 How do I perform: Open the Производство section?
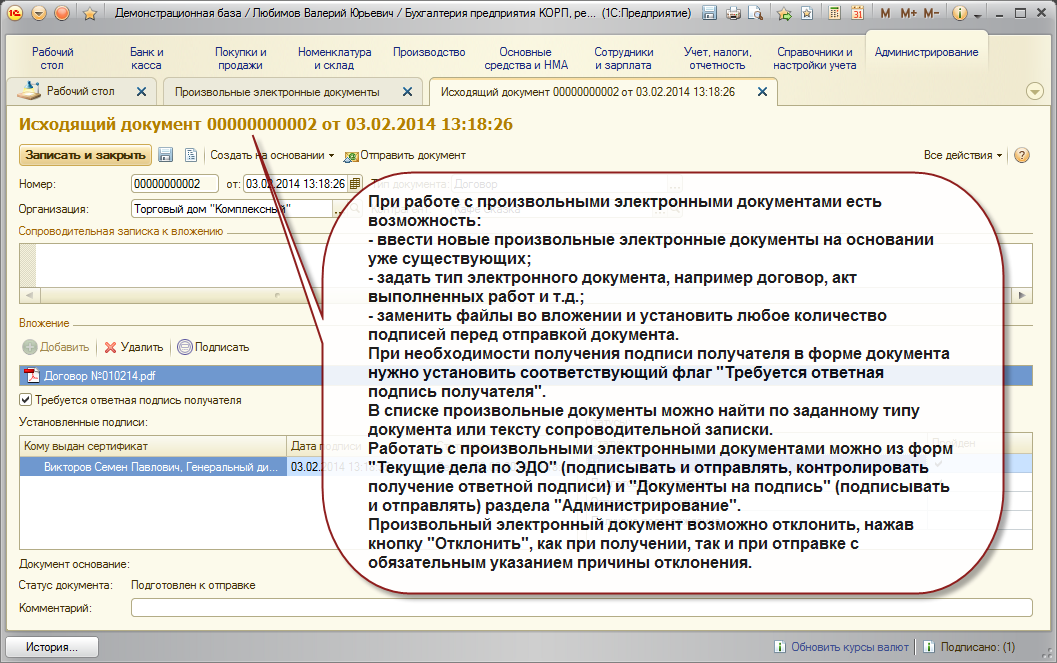(x=429, y=53)
